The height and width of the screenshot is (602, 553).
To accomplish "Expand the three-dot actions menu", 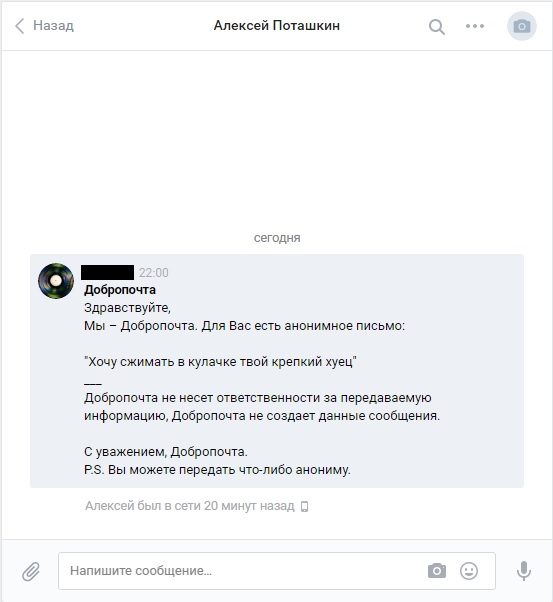I will 475,26.
